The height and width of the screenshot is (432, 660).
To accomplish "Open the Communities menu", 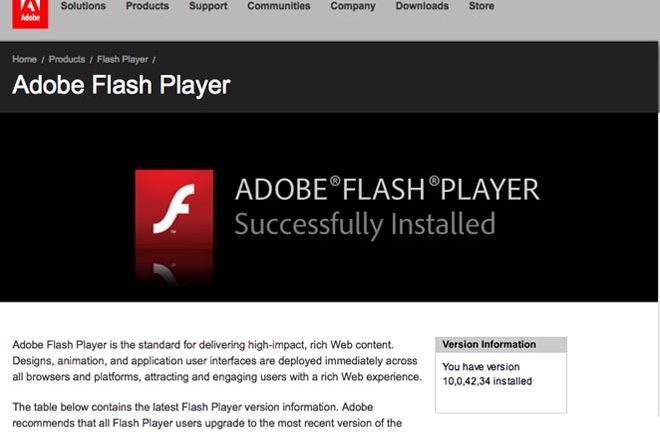I will pyautogui.click(x=279, y=6).
